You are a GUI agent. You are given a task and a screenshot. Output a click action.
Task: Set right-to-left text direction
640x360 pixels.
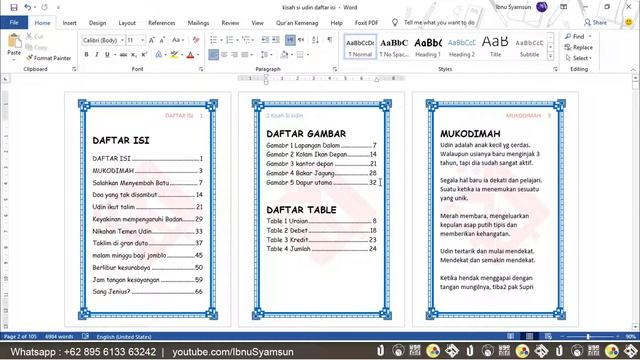tap(301, 40)
